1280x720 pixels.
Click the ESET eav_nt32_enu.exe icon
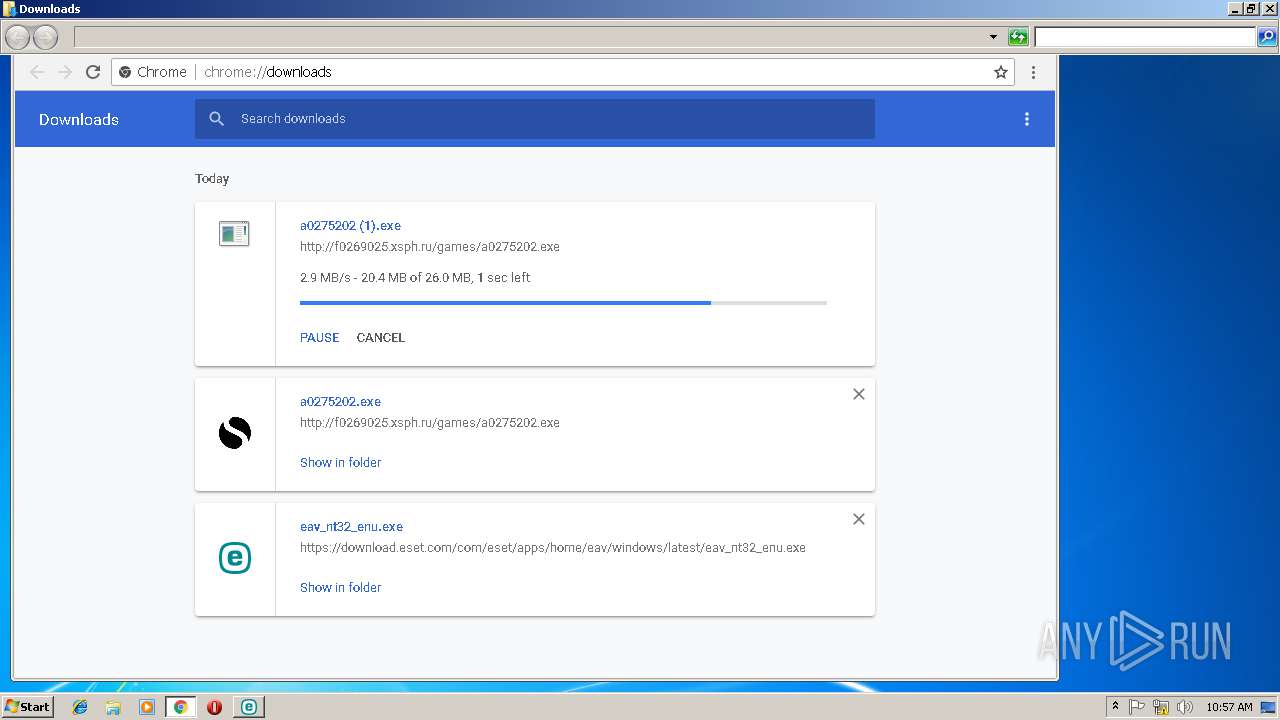click(235, 558)
